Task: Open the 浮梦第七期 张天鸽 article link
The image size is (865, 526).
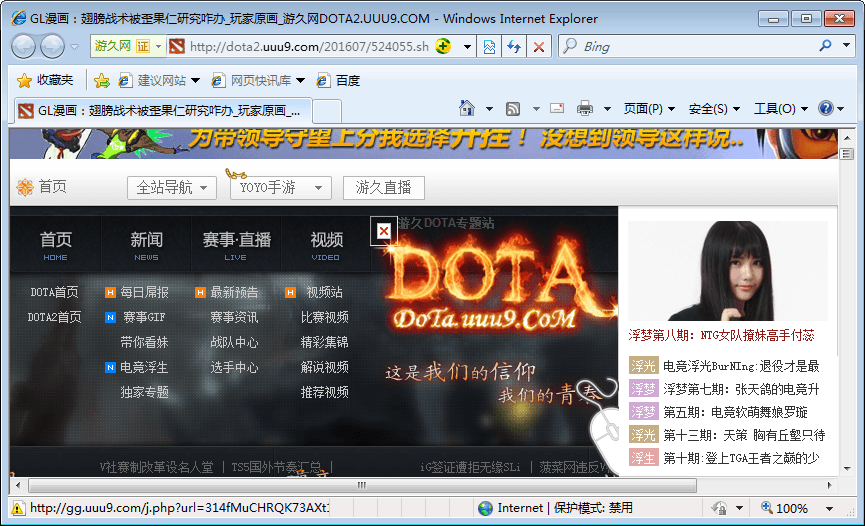Action: [741, 389]
